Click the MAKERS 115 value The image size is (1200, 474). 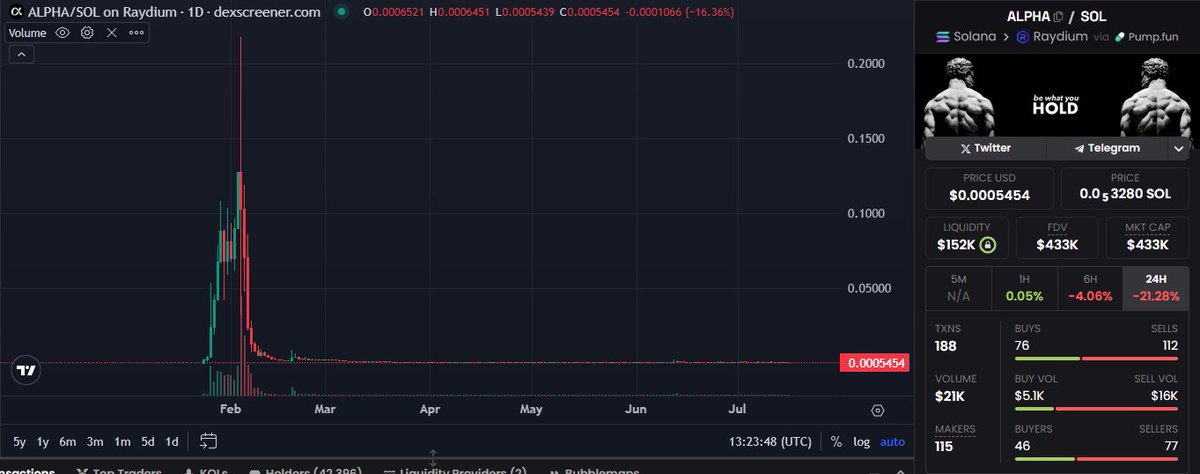click(x=944, y=447)
